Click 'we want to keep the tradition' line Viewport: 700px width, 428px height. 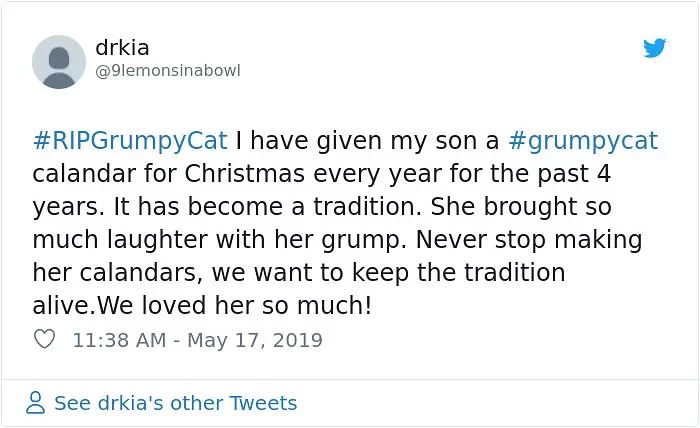[x=388, y=273]
